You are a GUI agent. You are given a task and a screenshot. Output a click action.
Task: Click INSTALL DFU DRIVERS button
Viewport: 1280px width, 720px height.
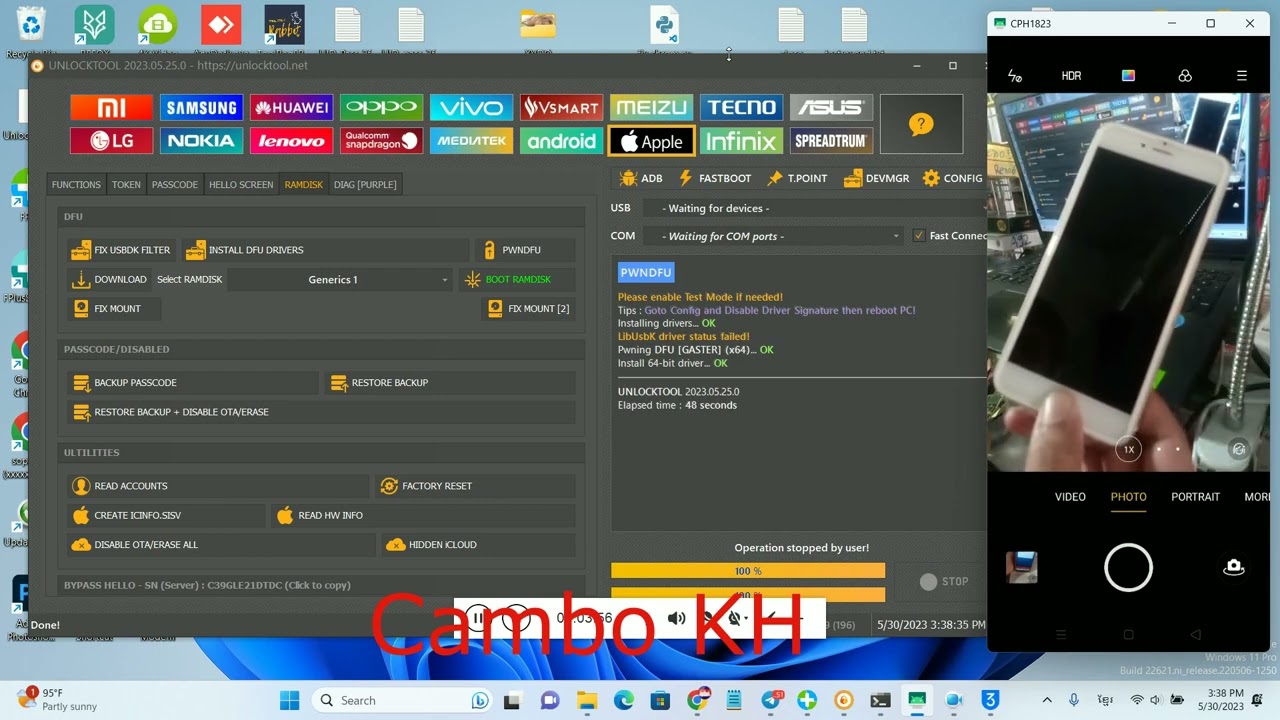325,250
